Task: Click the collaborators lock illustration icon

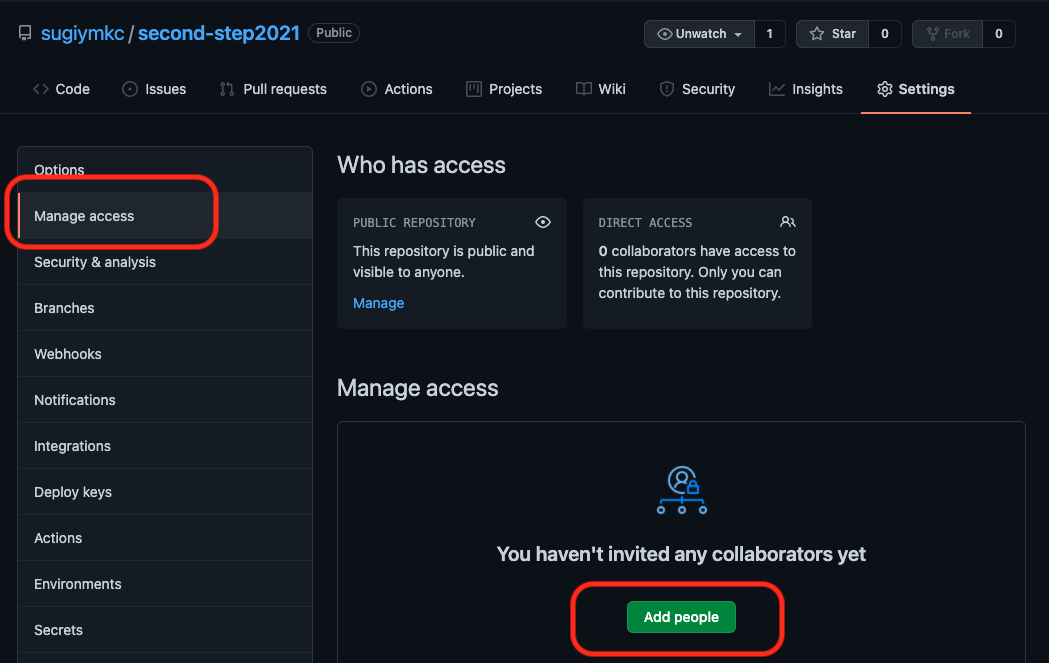Action: 682,490
